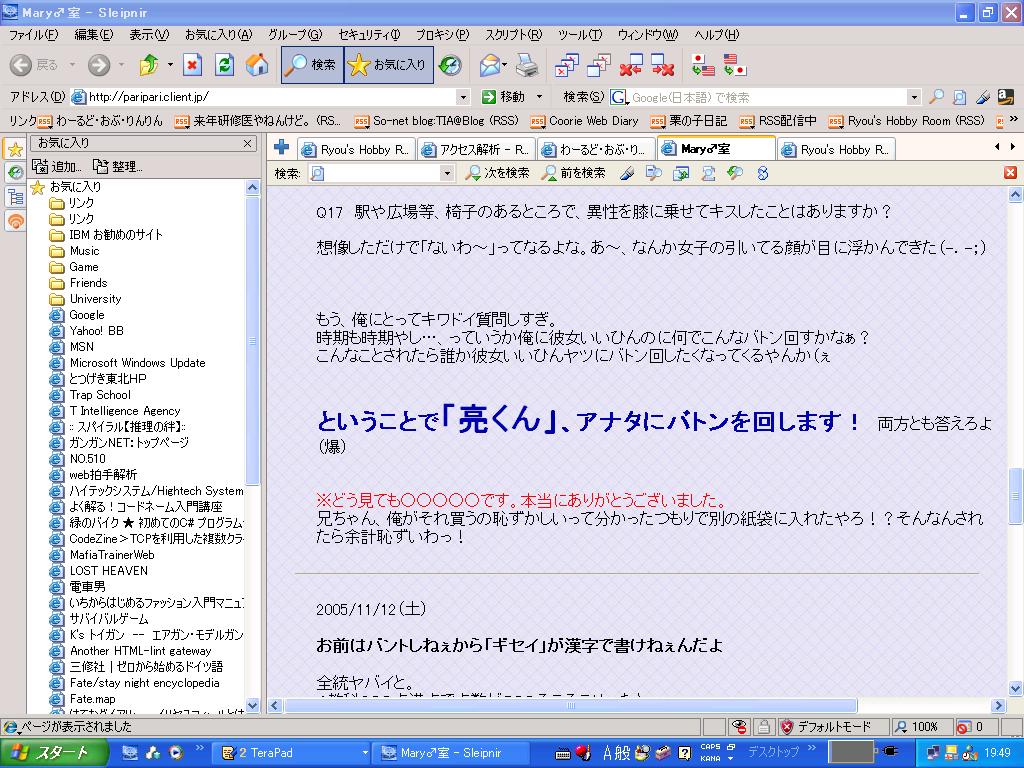Click the page vertical scrollbar thumb

[x=1016, y=496]
